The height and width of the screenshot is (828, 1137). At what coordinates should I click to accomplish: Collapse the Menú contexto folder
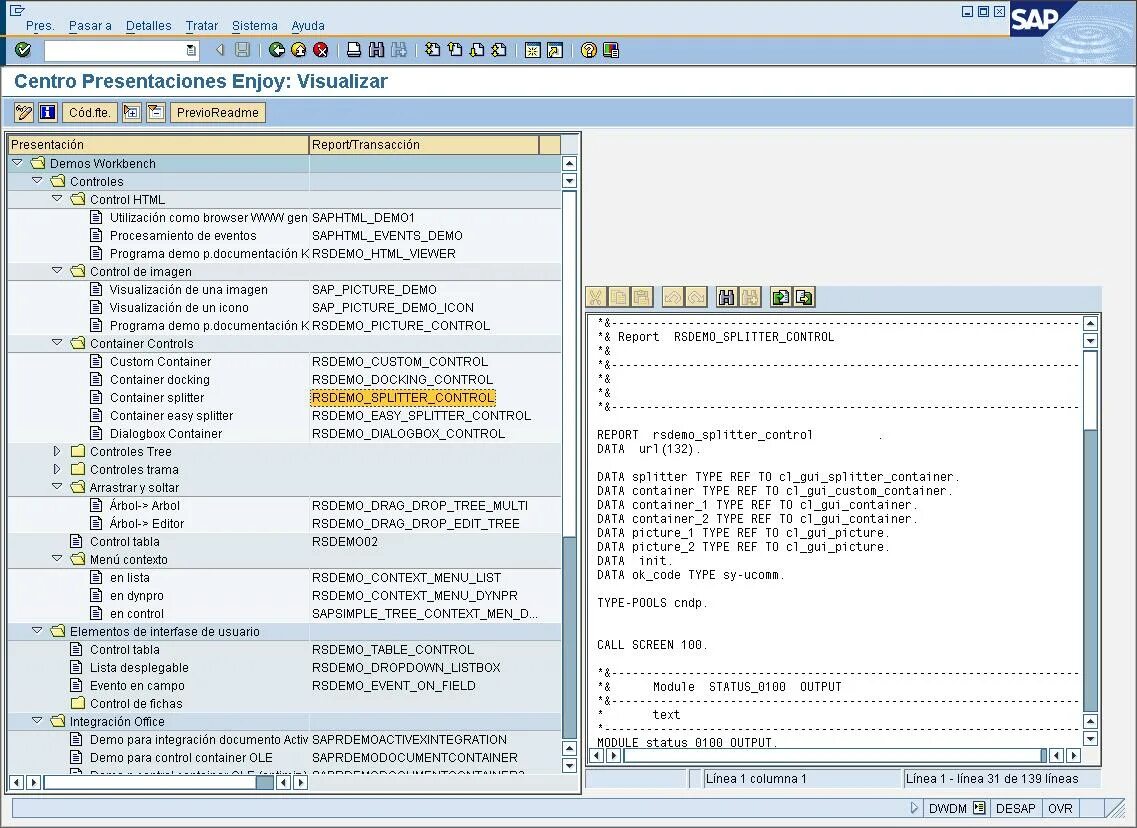(57, 558)
